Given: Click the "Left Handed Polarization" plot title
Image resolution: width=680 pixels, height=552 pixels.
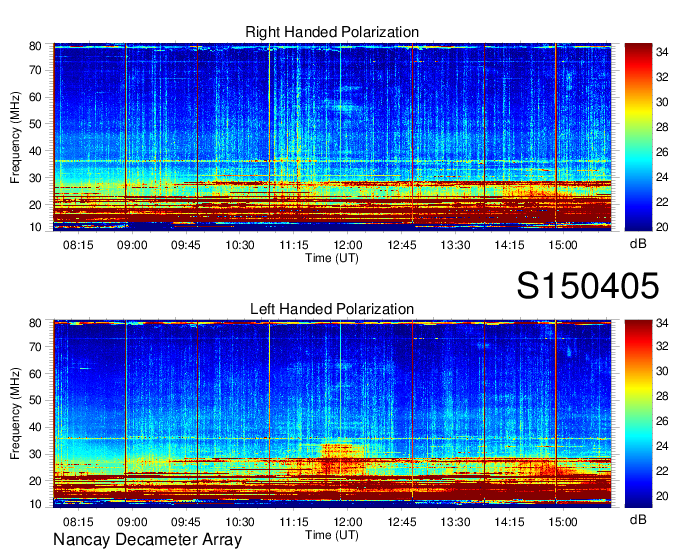Looking at the screenshot, I should point(332,309).
